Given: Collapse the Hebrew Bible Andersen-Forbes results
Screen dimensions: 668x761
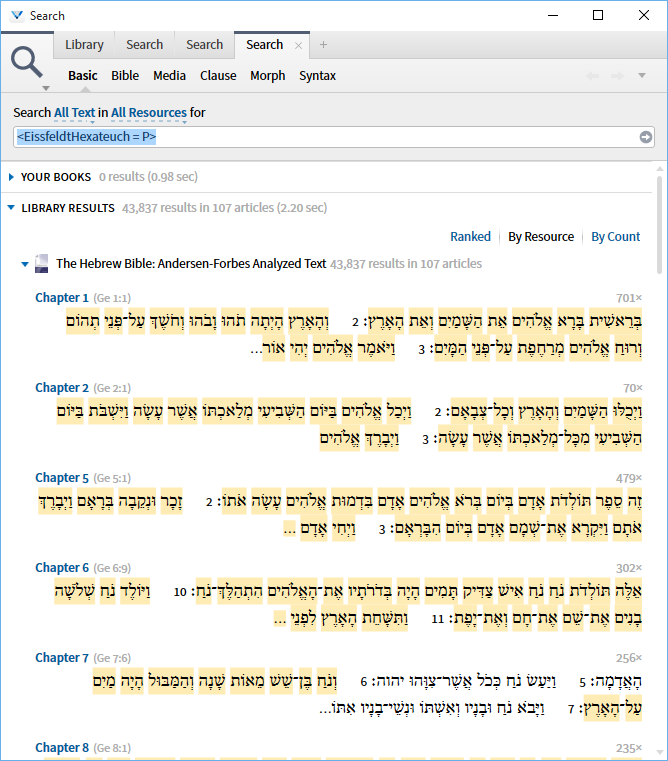Looking at the screenshot, I should point(25,264).
